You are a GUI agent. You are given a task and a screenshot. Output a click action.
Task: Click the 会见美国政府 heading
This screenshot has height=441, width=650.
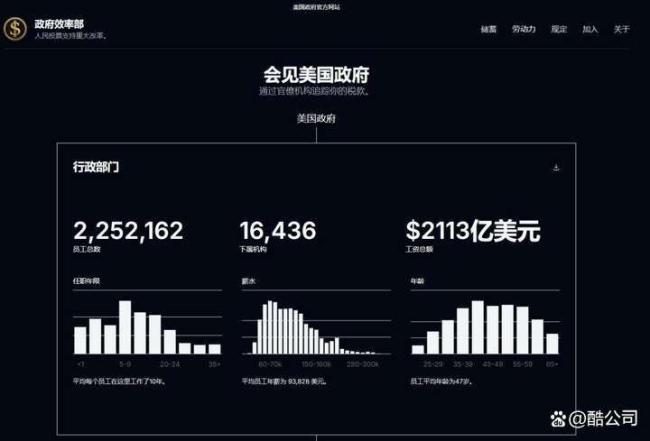(x=316, y=75)
